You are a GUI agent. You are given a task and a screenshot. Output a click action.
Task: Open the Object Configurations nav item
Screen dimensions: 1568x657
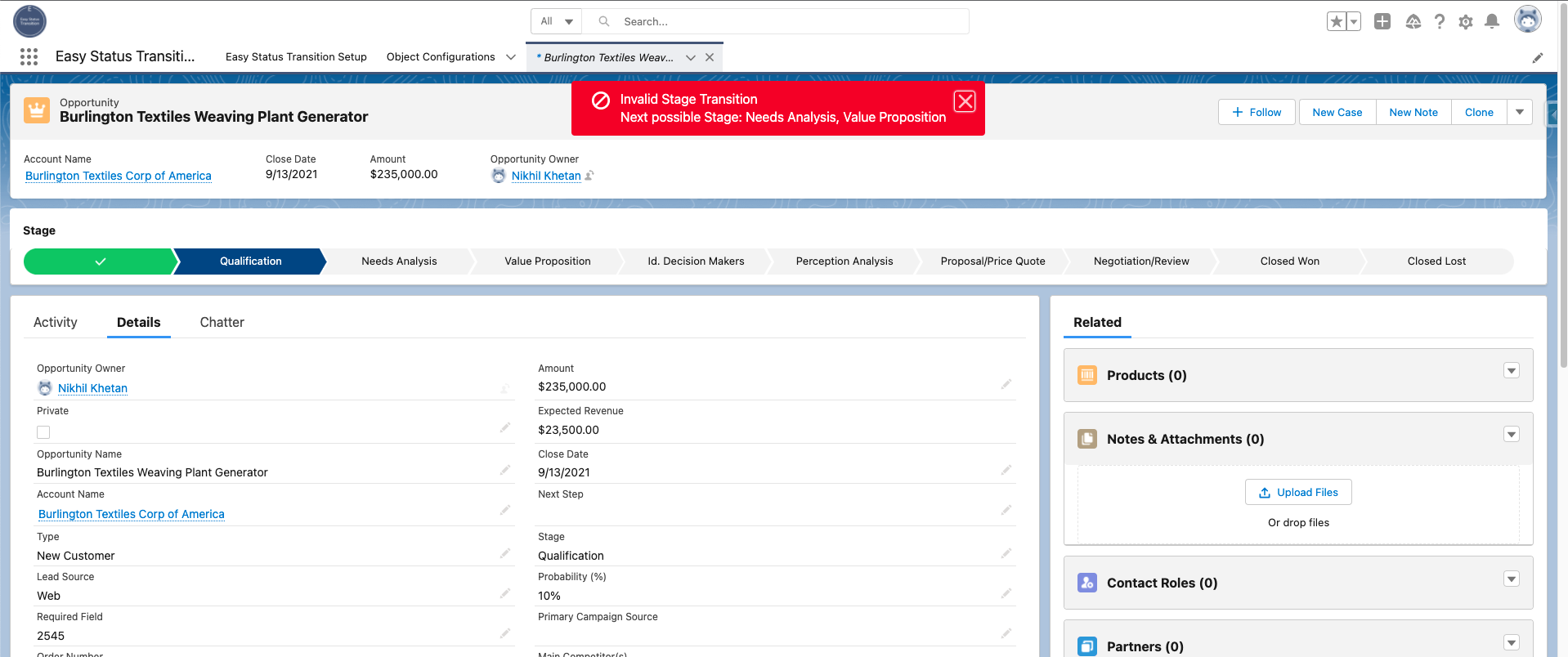click(x=441, y=57)
